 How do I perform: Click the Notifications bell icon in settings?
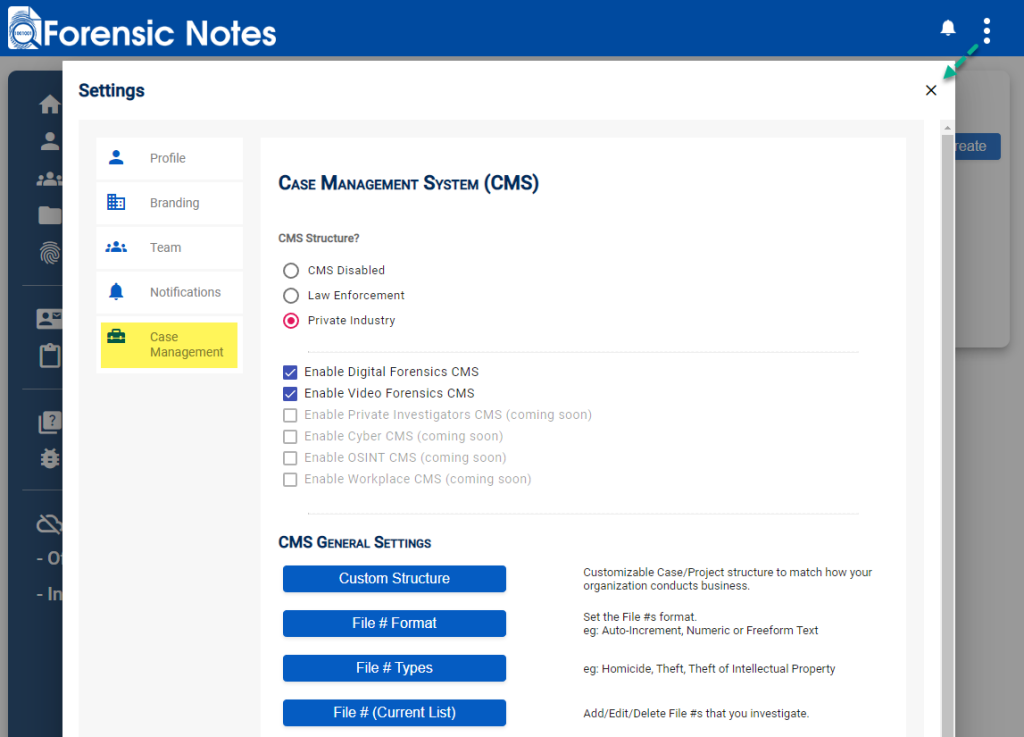[x=116, y=291]
